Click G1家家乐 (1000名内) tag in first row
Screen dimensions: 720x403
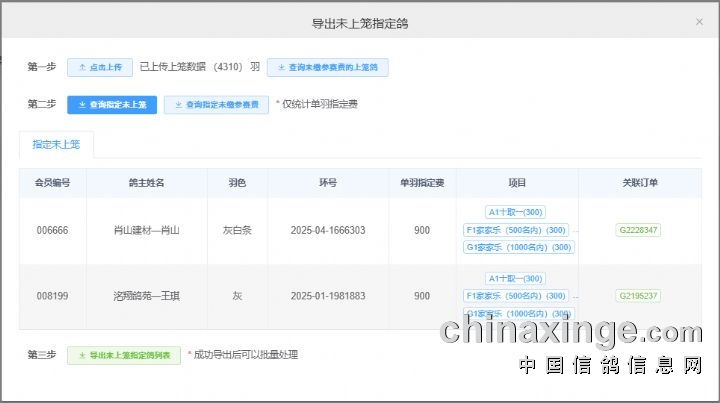(x=518, y=248)
